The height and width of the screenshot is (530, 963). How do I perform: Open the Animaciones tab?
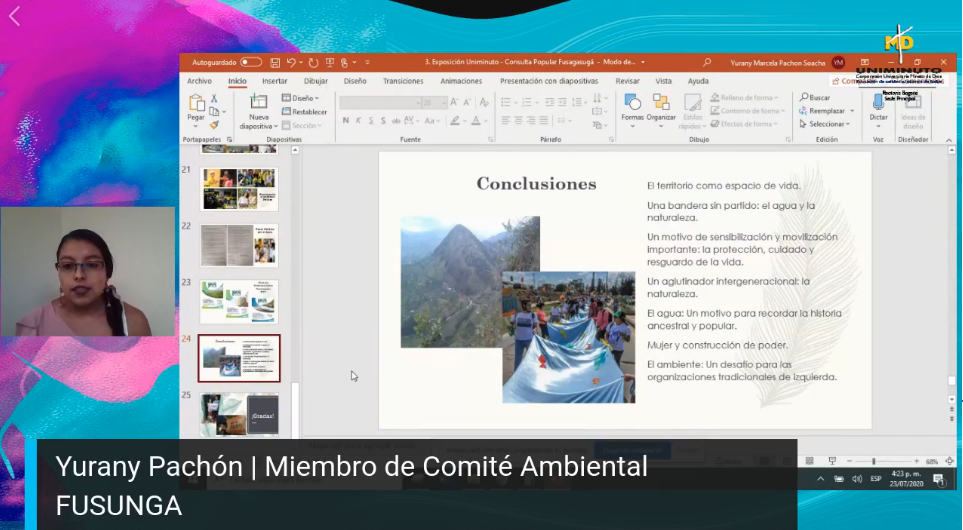pos(461,81)
